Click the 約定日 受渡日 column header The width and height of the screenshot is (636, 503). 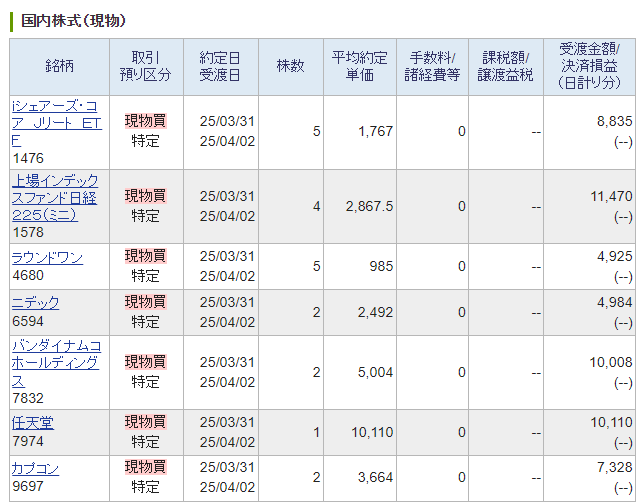(221, 67)
